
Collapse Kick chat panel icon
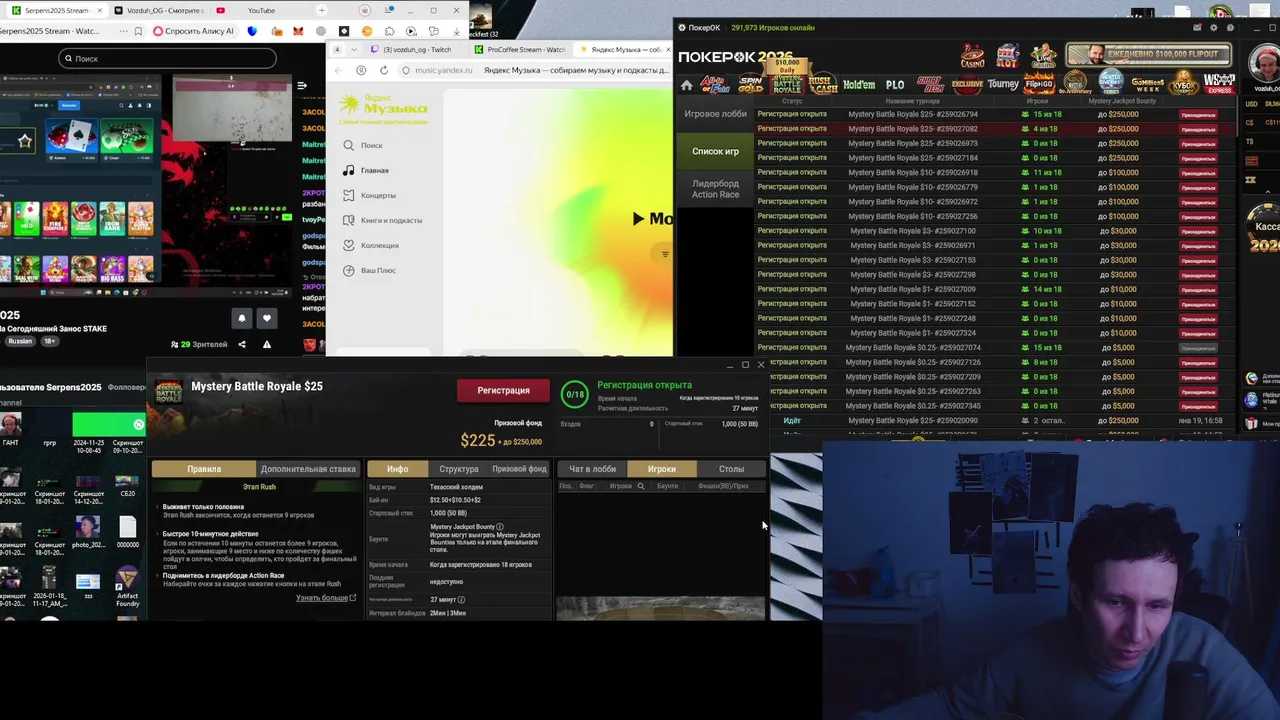[302, 86]
